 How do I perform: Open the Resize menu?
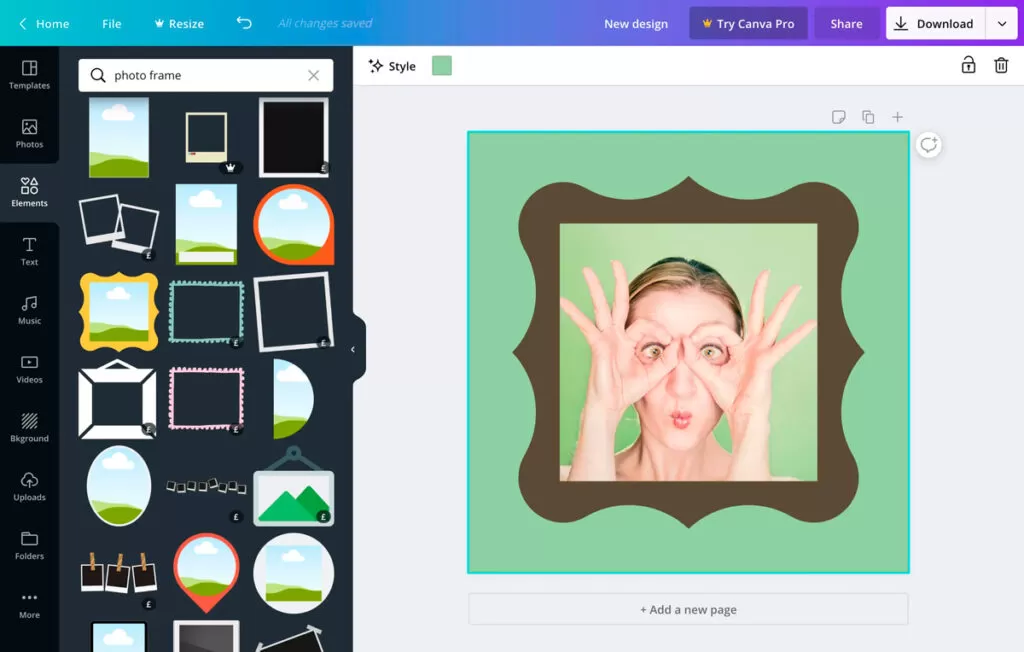179,24
